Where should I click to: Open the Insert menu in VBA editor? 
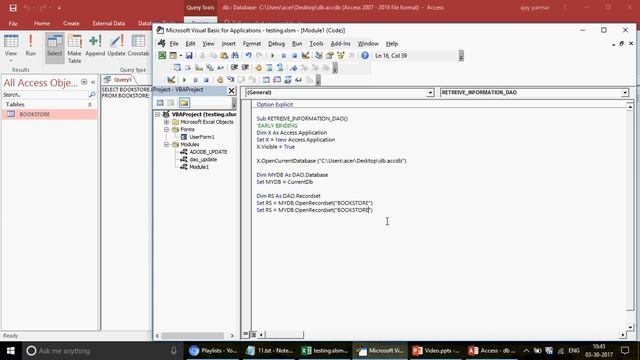pyautogui.click(x=229, y=43)
